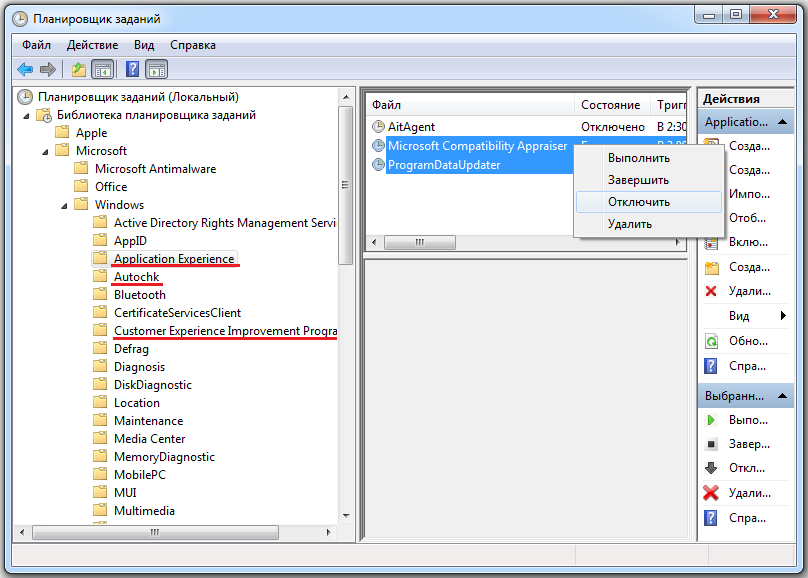Click the task list horizontal scrollbar thumb
Viewport: 808px width, 578px height.
(x=420, y=242)
